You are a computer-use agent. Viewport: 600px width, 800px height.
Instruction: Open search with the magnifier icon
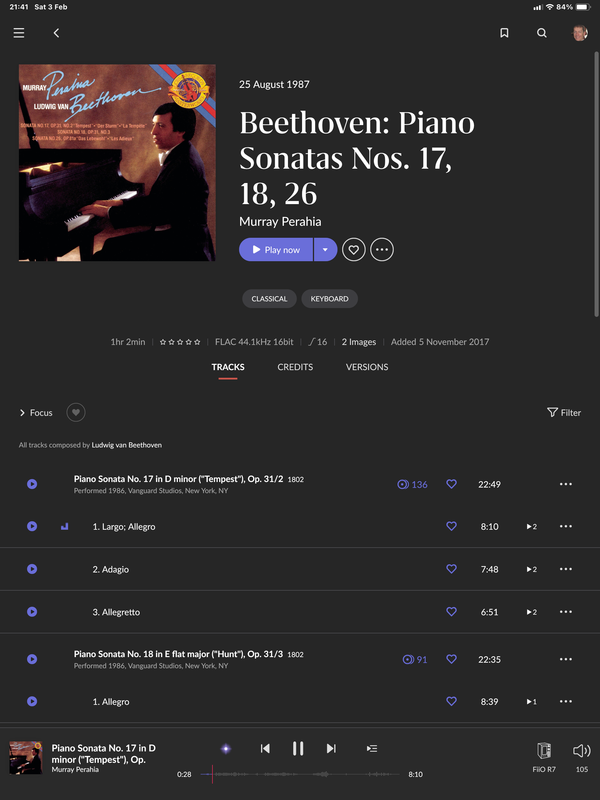[542, 33]
